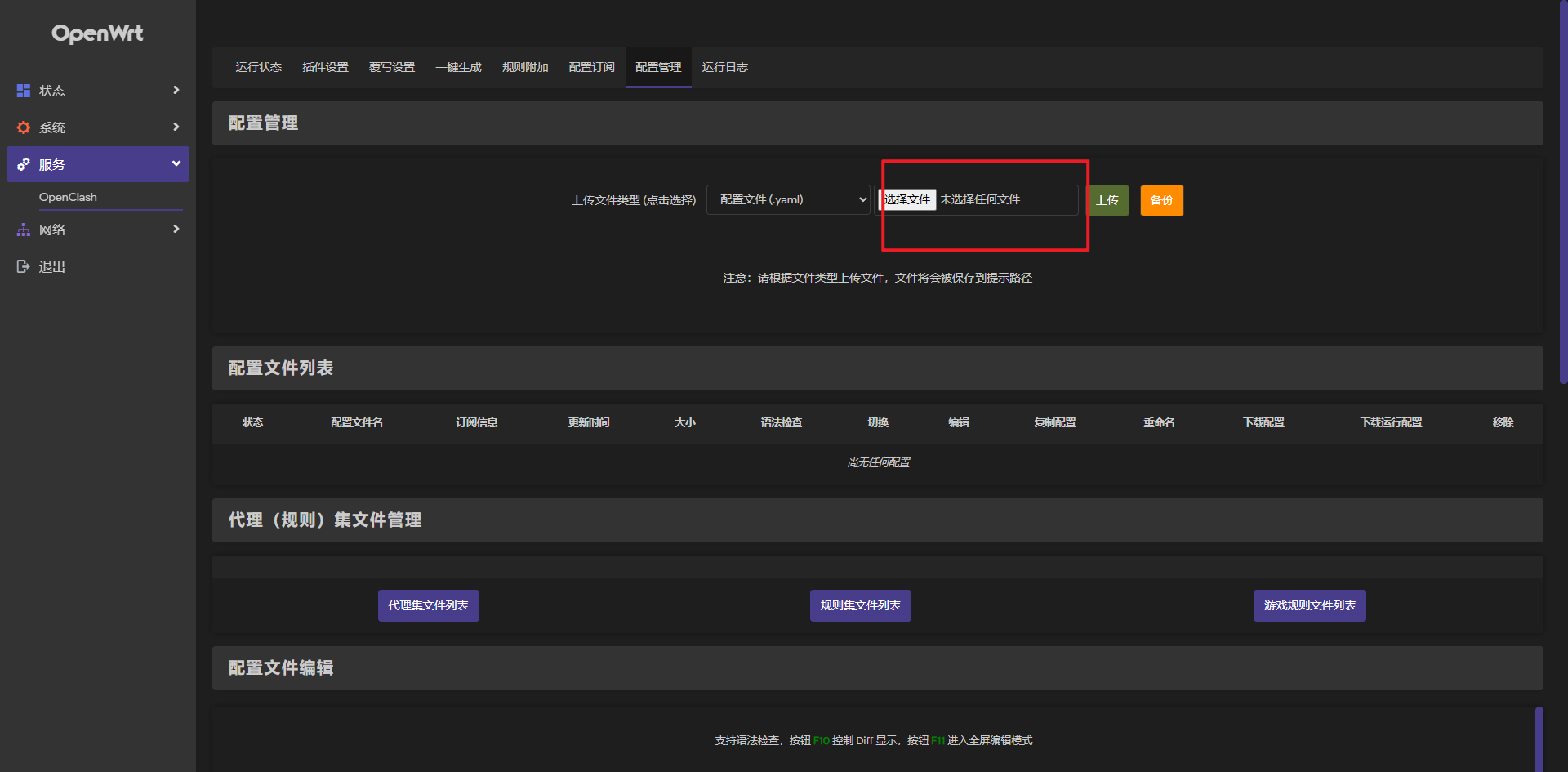Show the 代理集文件列表 list
Viewport: 1568px width, 772px height.
click(x=428, y=605)
